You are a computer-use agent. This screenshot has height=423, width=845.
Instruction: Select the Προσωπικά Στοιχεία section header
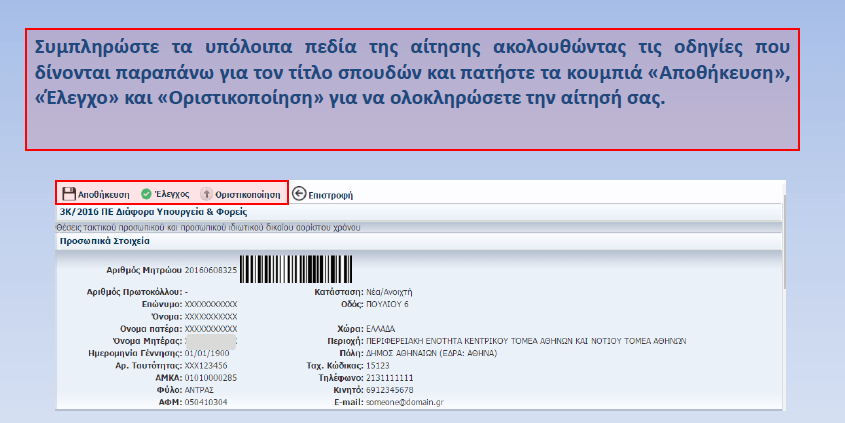tap(105, 242)
